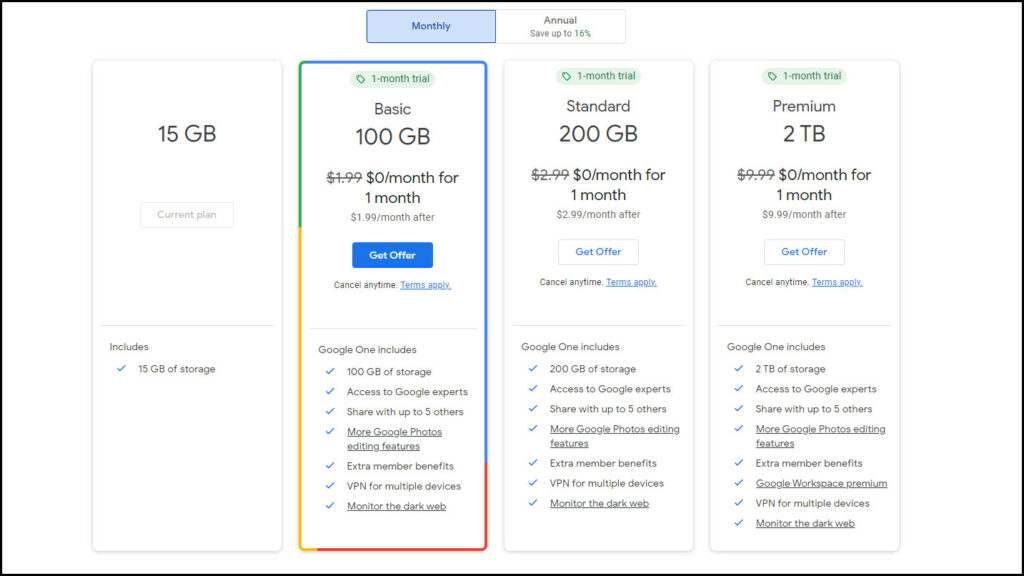Click Get Offer on the Basic 100 GB plan

pyautogui.click(x=392, y=255)
